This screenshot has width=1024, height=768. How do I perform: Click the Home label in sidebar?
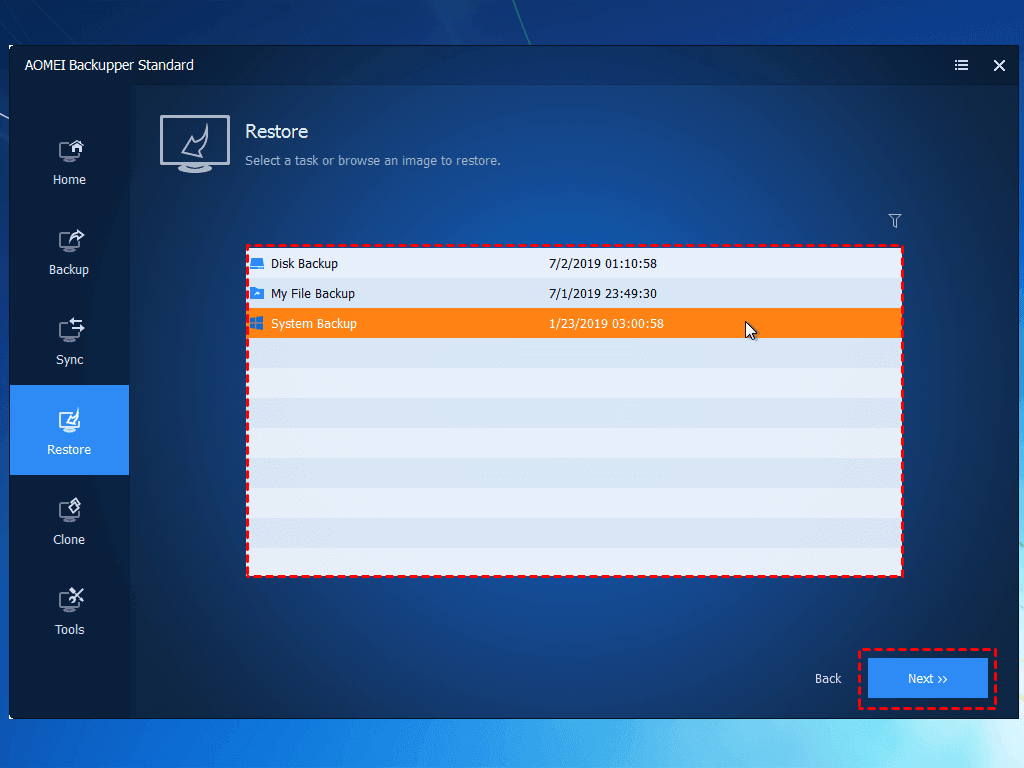pyautogui.click(x=69, y=180)
